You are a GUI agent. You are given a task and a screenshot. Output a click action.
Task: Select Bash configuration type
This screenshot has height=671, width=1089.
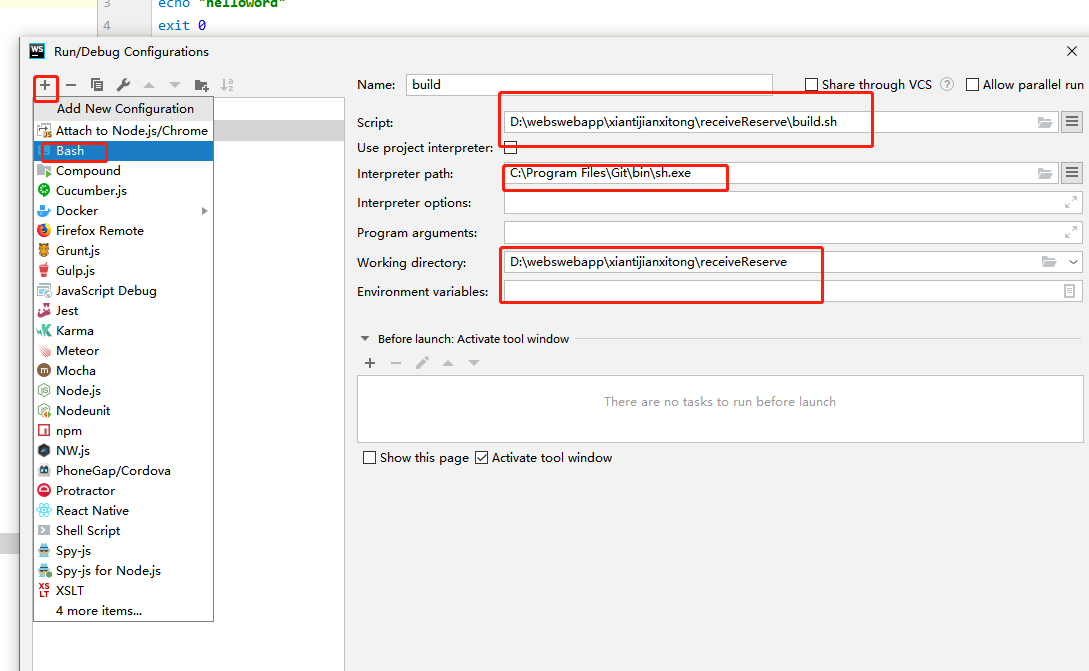(72, 150)
